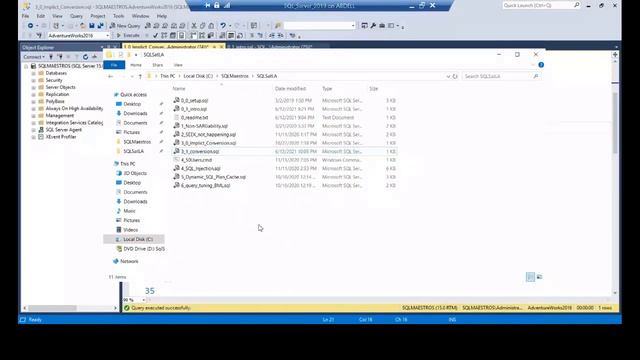Viewport: 640px width, 360px height.
Task: Open 0_1_intro.sql file in Explorer
Action: [193, 109]
